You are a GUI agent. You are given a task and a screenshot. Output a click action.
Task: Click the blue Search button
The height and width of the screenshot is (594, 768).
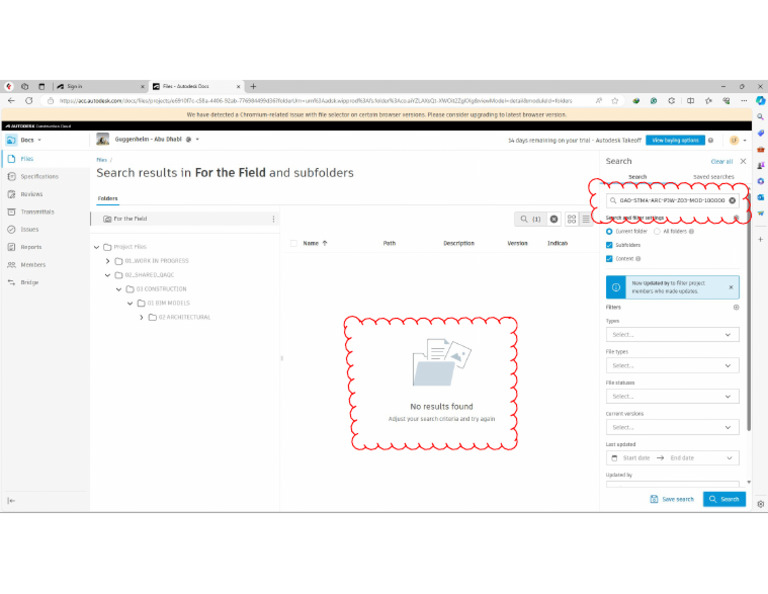click(724, 499)
